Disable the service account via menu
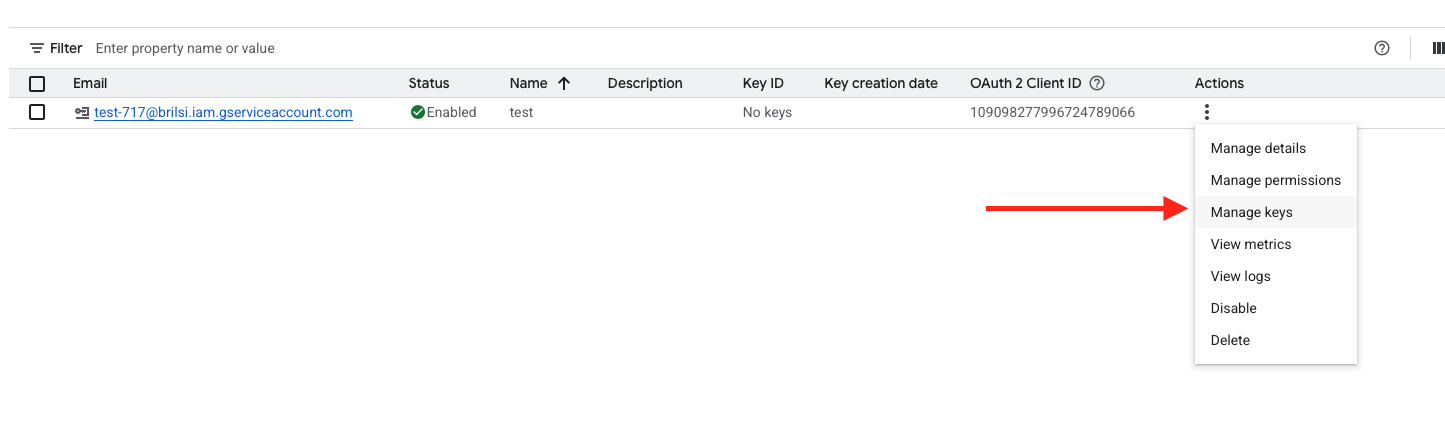Image resolution: width=1445 pixels, height=433 pixels. pyautogui.click(x=1233, y=308)
